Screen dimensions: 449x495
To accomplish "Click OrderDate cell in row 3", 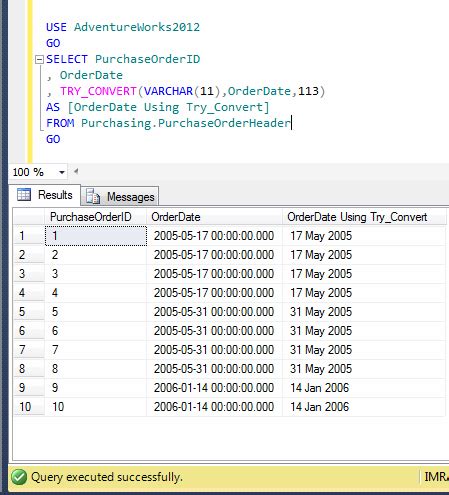I will click(x=214, y=274).
